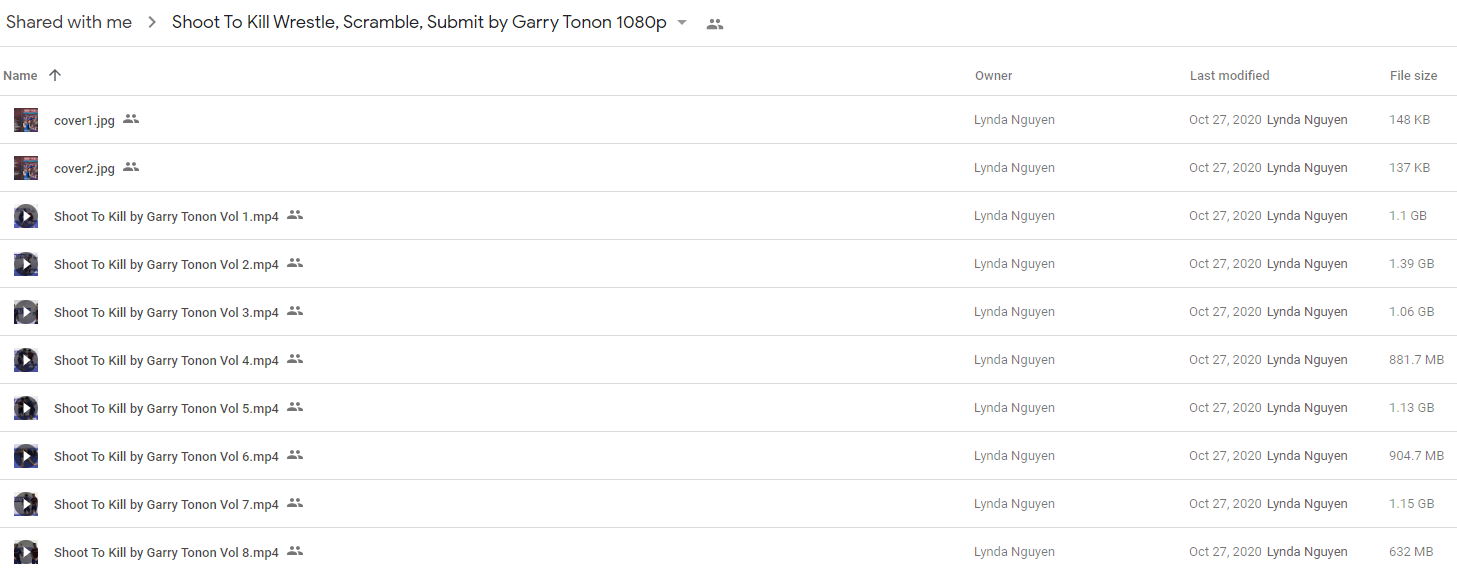Toggle the sort direction arrow next to Name
1457x571 pixels.
point(55,75)
